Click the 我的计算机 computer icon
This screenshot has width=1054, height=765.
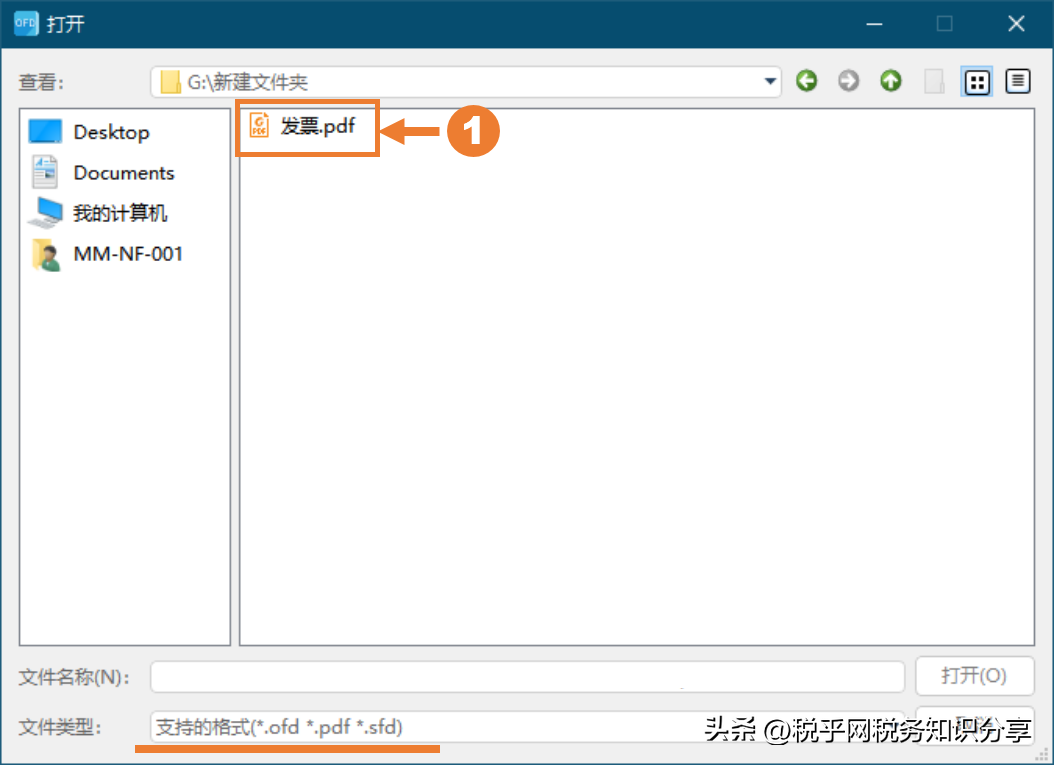45,212
